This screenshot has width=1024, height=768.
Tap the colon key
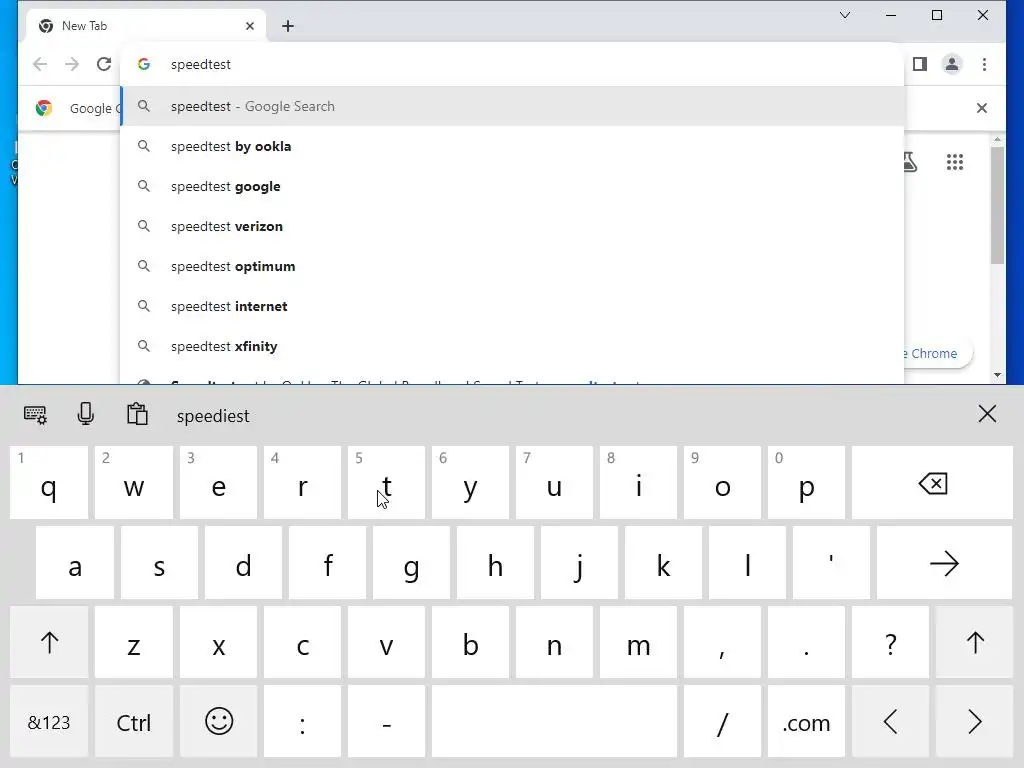pos(302,722)
